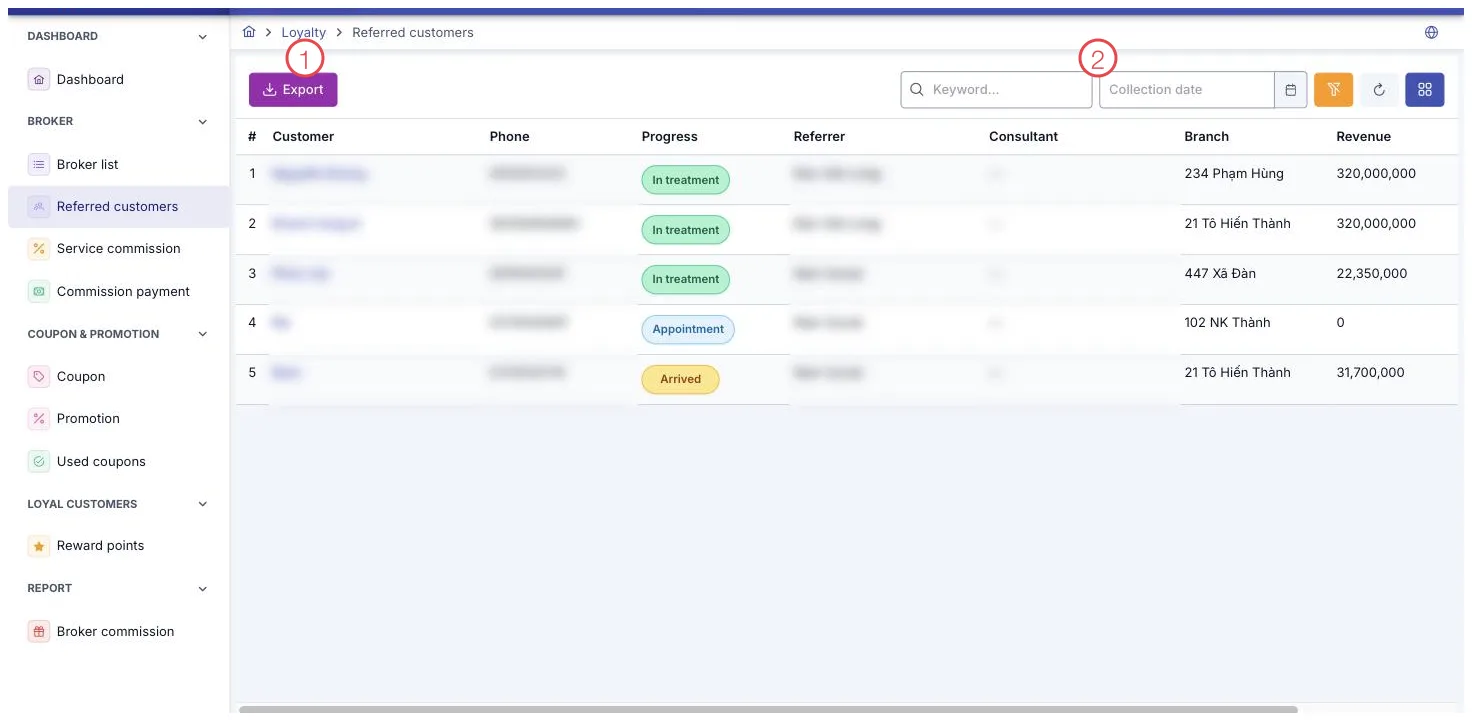Click the Dashboard sidebar icon
The height and width of the screenshot is (721, 1472).
38,79
